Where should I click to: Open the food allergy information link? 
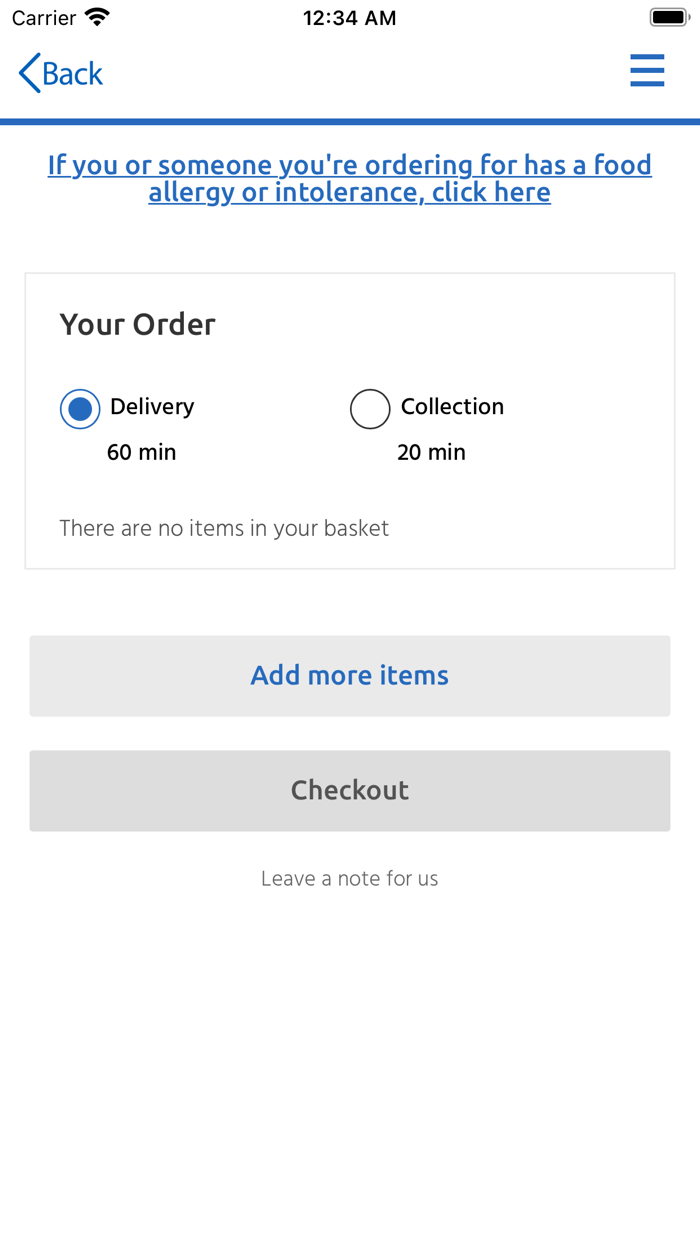click(x=350, y=178)
